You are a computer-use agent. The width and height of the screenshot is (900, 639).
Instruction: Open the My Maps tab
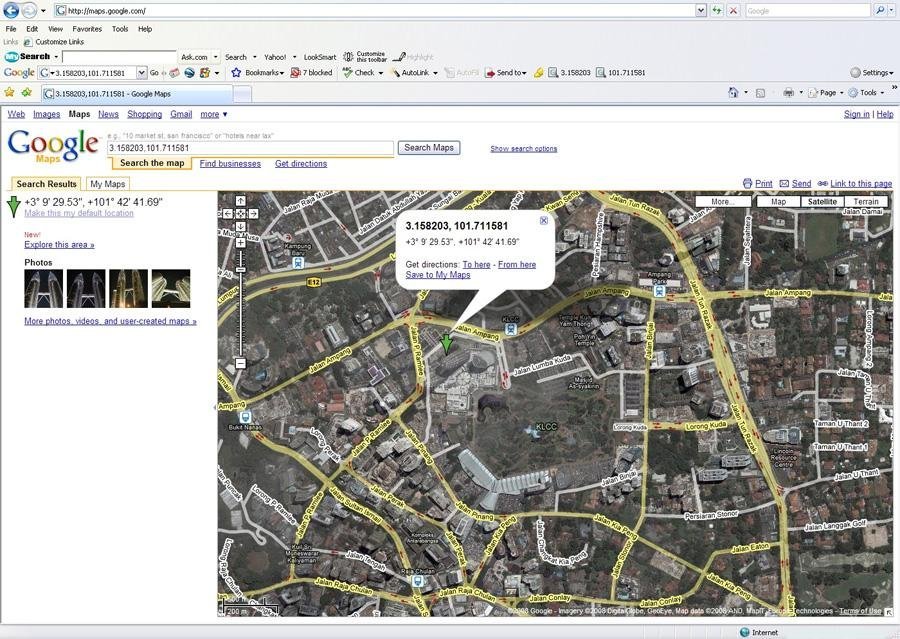pos(107,184)
